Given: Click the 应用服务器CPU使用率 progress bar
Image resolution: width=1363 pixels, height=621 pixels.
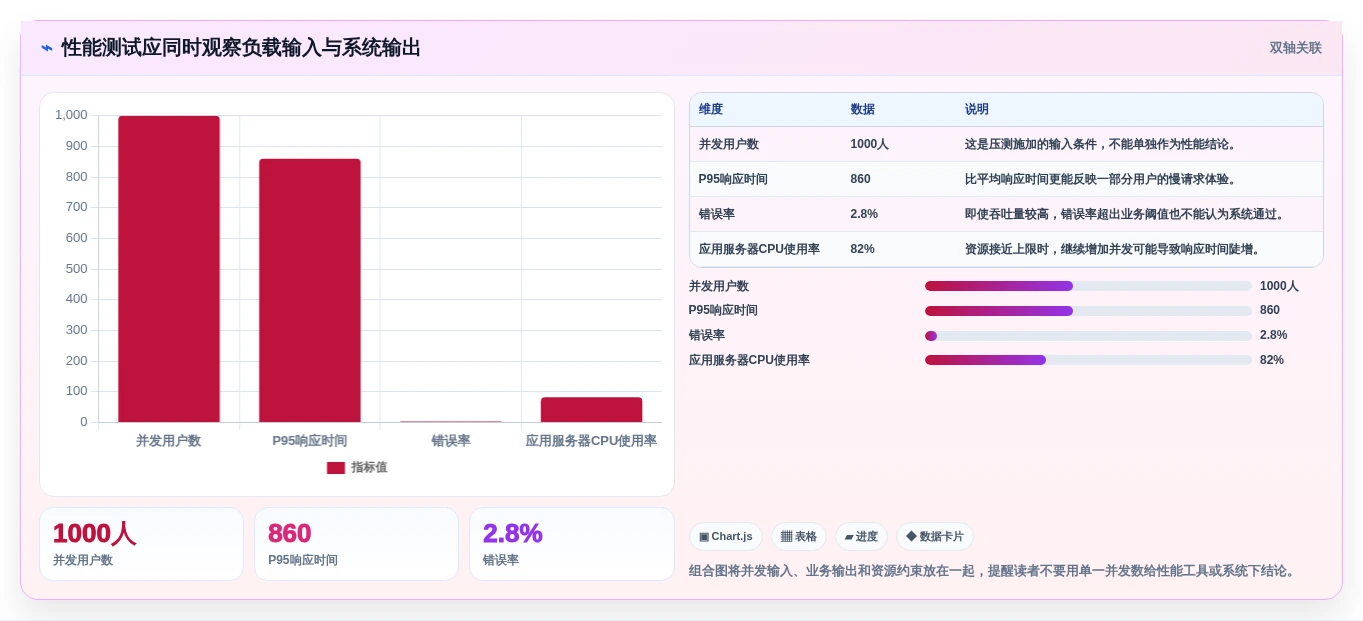Looking at the screenshot, I should (1088, 360).
